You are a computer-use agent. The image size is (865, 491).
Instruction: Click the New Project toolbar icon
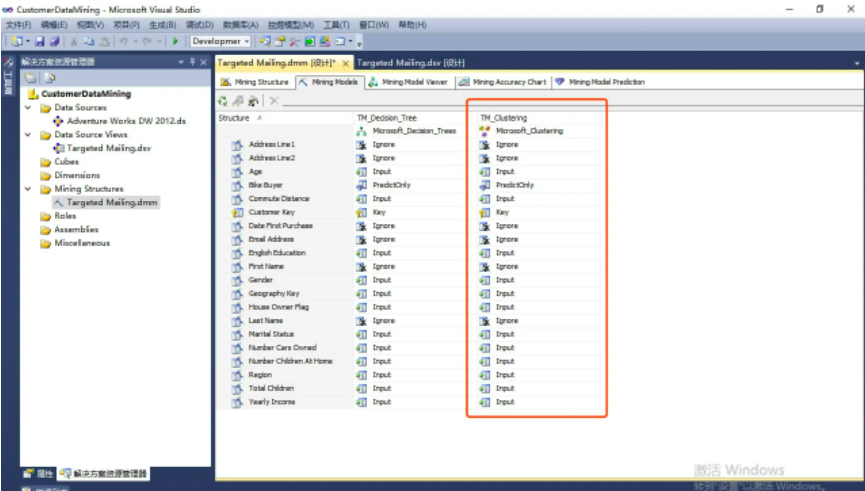point(17,41)
